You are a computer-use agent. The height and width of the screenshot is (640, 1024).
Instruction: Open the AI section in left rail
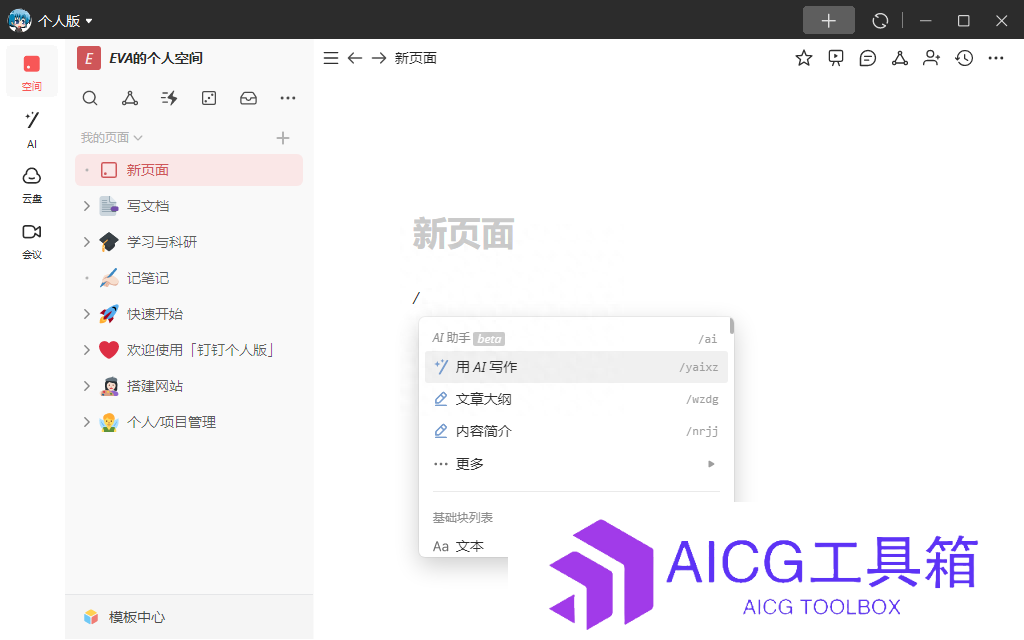tap(31, 129)
